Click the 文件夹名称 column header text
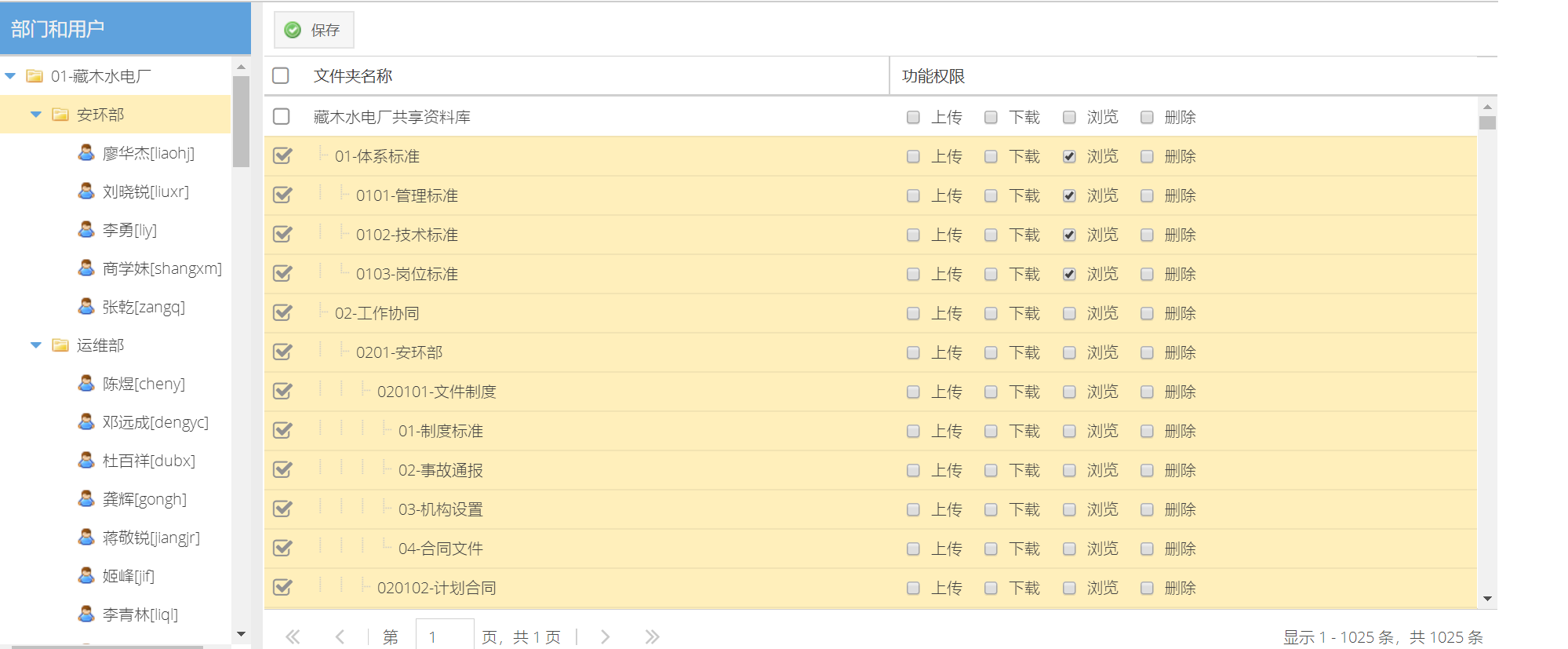The height and width of the screenshot is (649, 1568). [x=353, y=76]
